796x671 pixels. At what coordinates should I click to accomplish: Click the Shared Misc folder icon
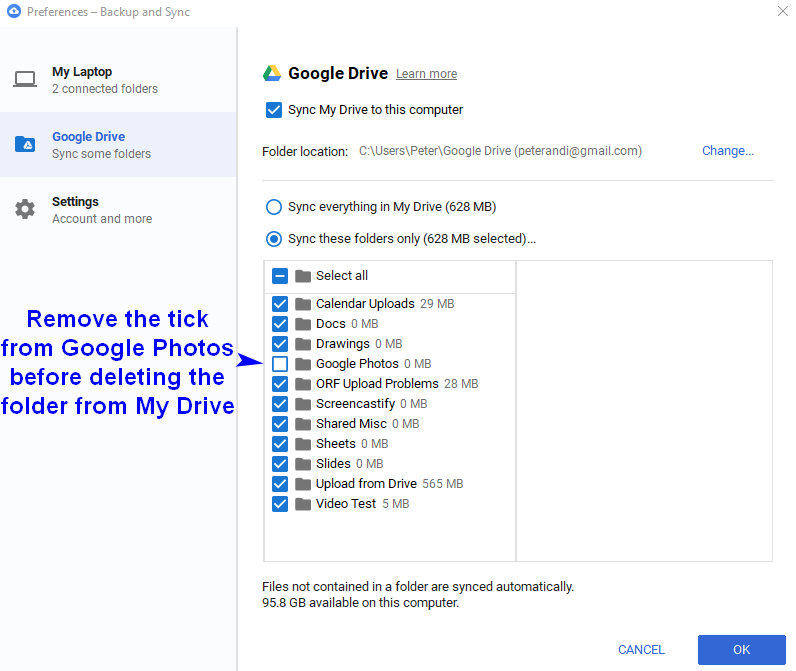[303, 424]
